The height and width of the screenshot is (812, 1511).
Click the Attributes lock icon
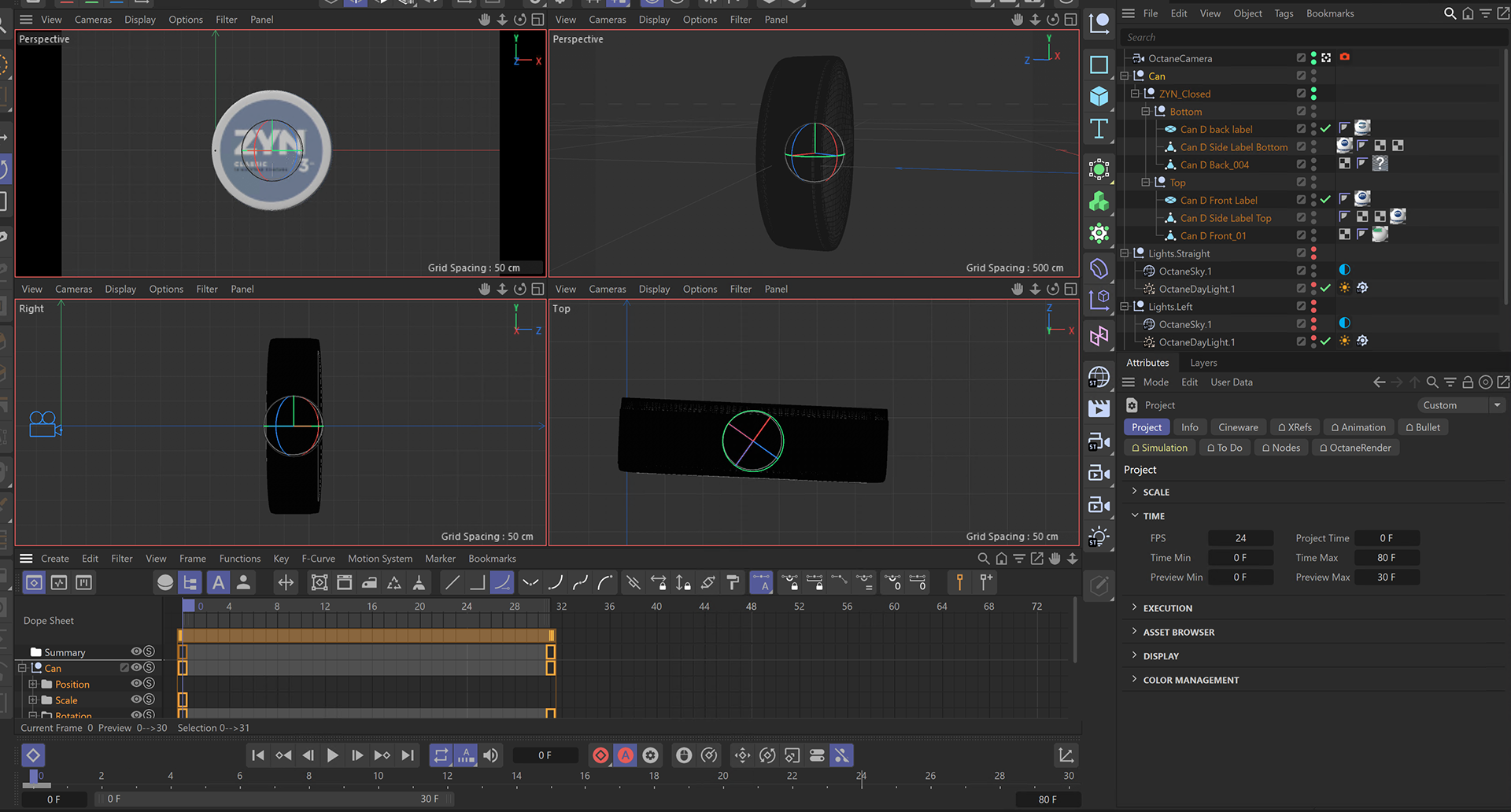tap(1468, 382)
